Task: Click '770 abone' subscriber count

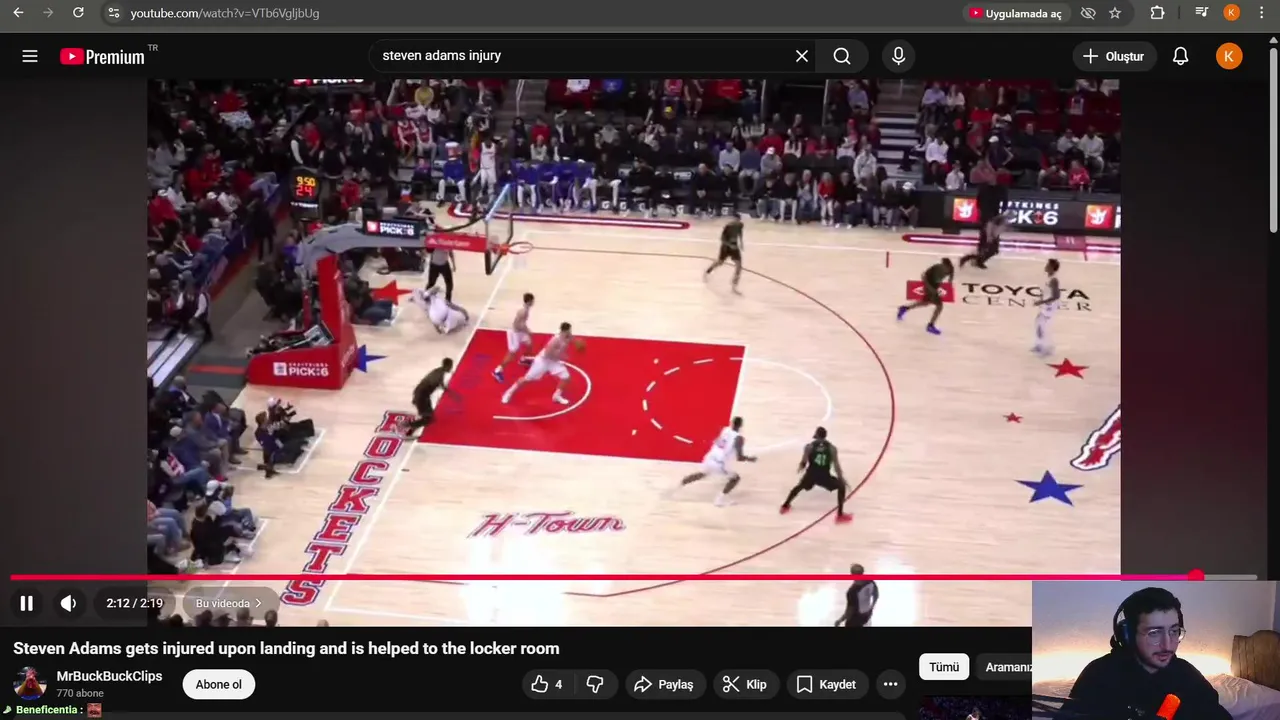Action: click(79, 693)
